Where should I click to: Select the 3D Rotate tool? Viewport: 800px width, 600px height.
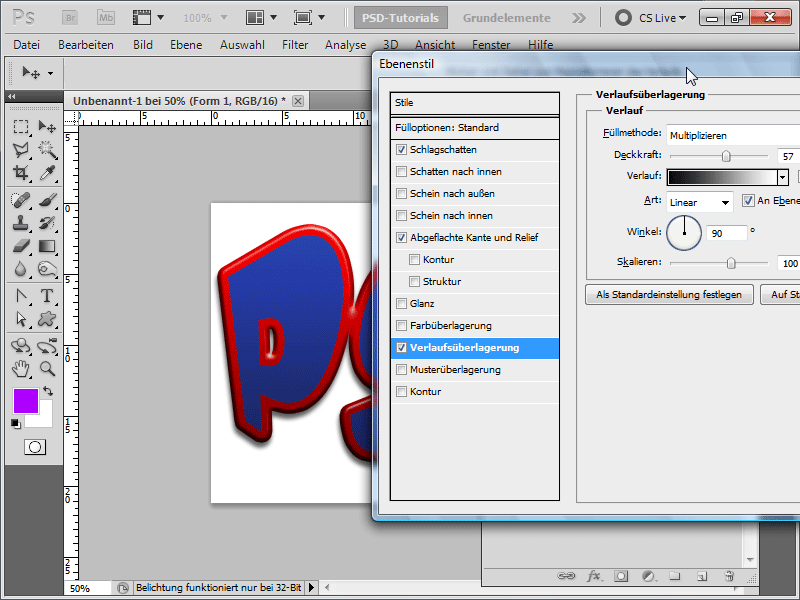(21, 346)
